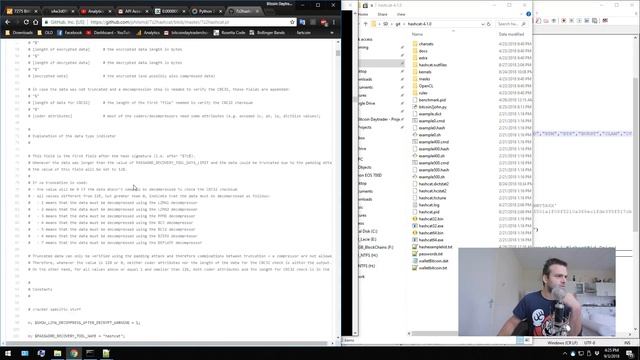Sort files by the Name column
Screen dimensions: 640x360
click(417, 34)
